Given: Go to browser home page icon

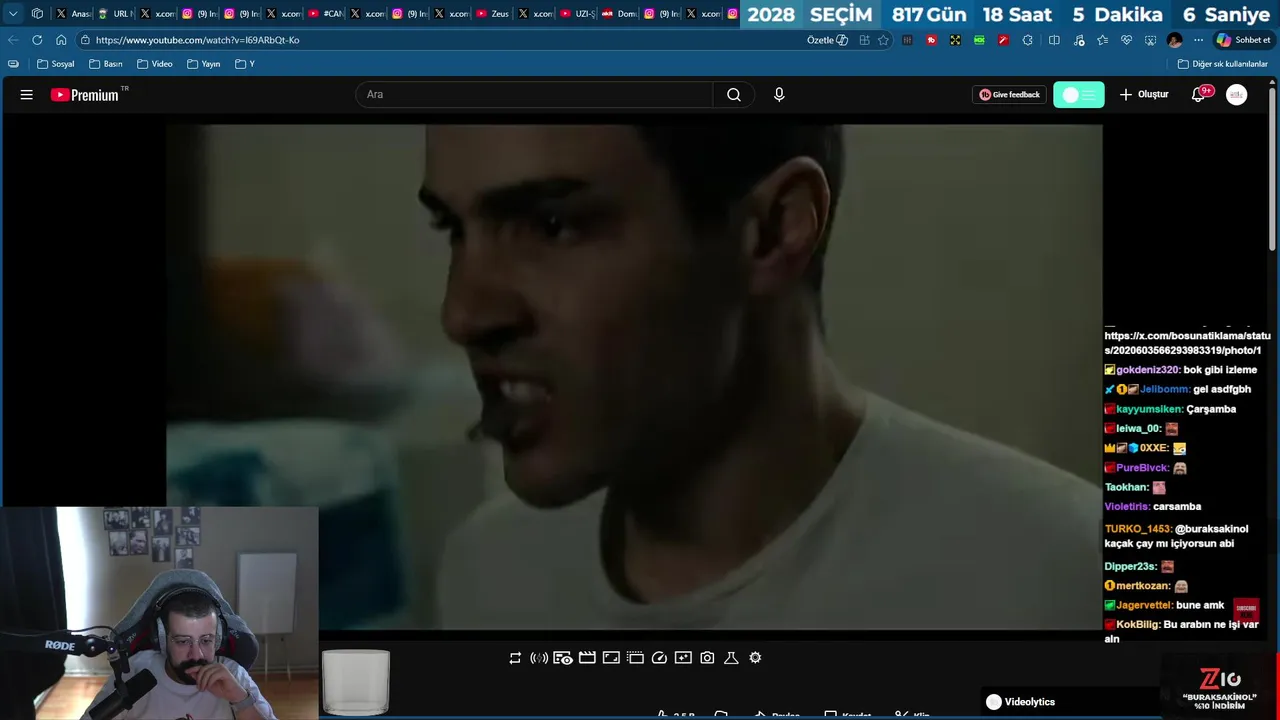Looking at the screenshot, I should click(61, 40).
